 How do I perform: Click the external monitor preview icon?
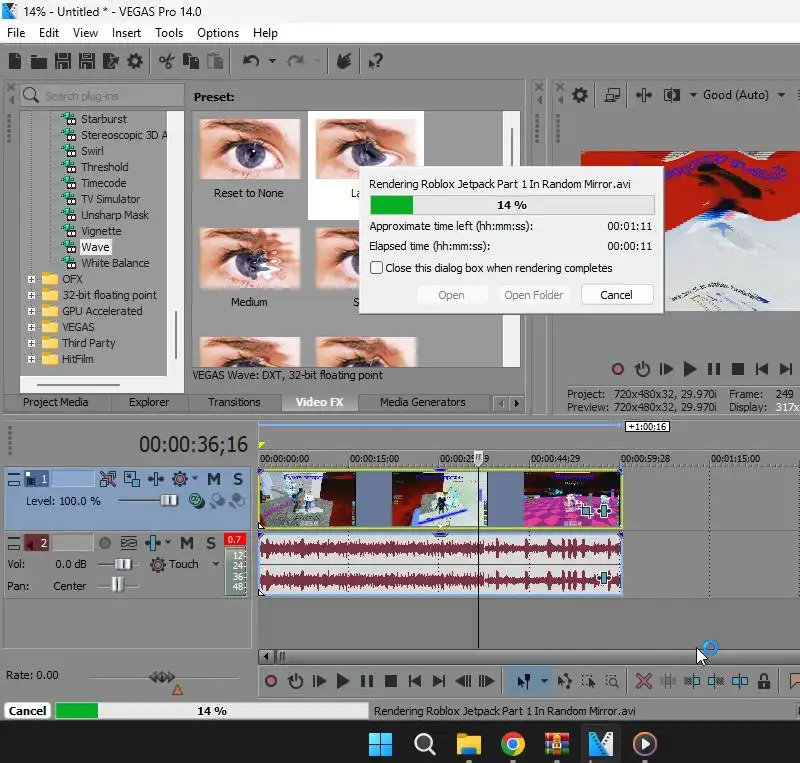pos(612,95)
